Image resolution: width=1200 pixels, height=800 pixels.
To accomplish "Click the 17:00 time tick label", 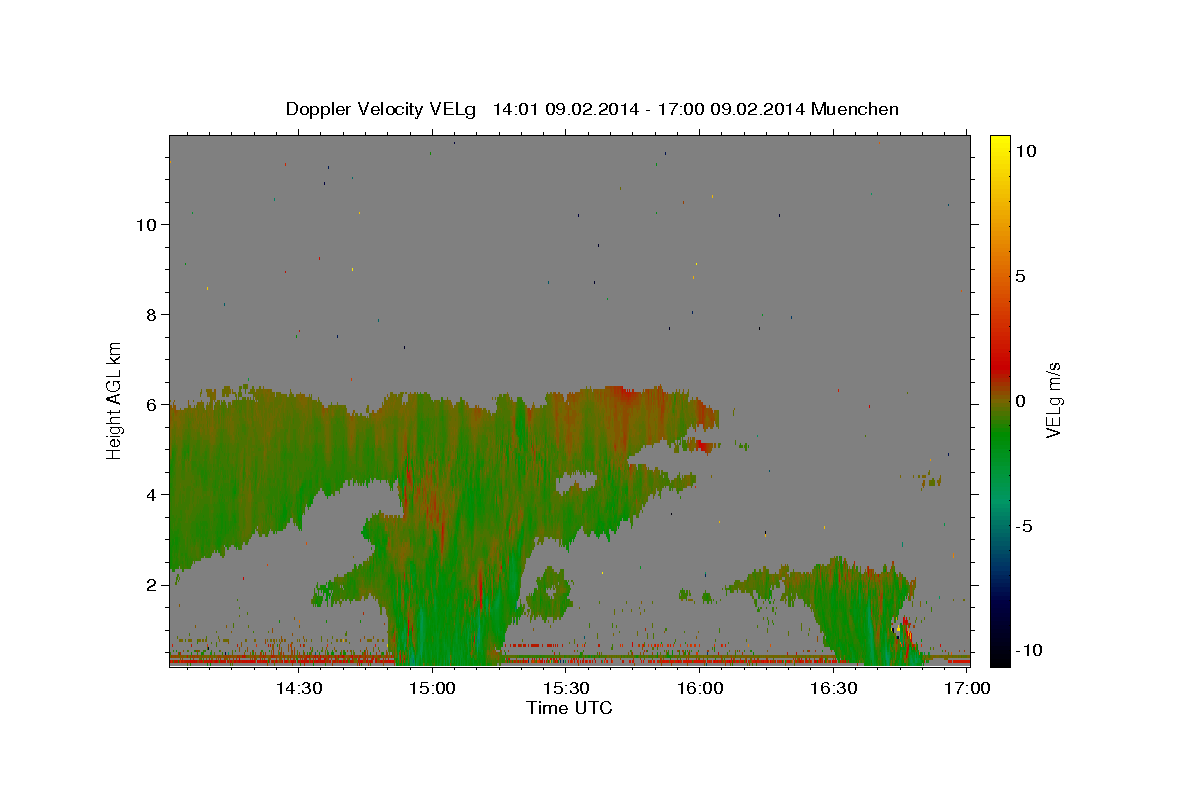I will [x=967, y=688].
